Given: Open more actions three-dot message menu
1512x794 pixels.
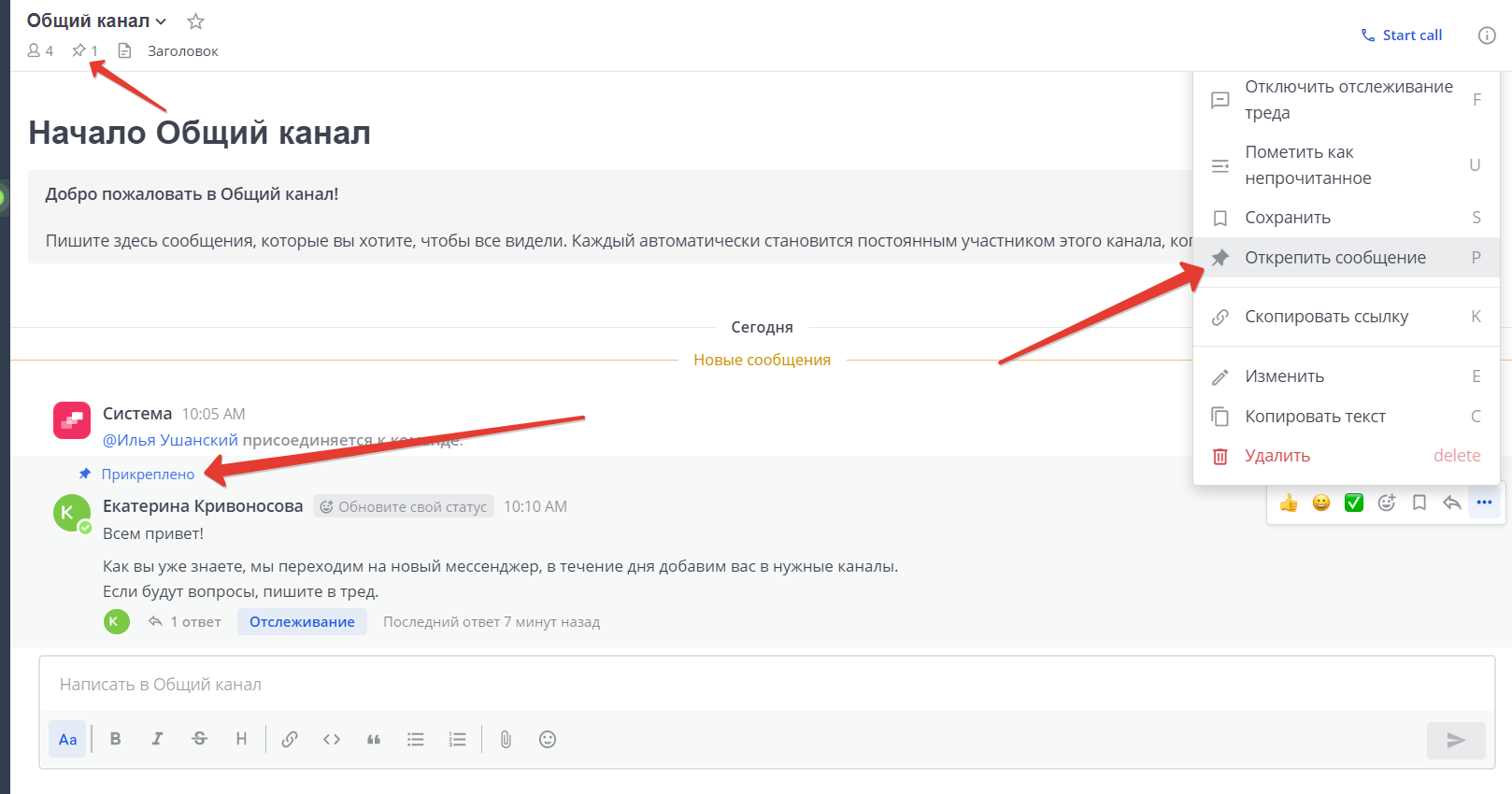Looking at the screenshot, I should pyautogui.click(x=1484, y=503).
